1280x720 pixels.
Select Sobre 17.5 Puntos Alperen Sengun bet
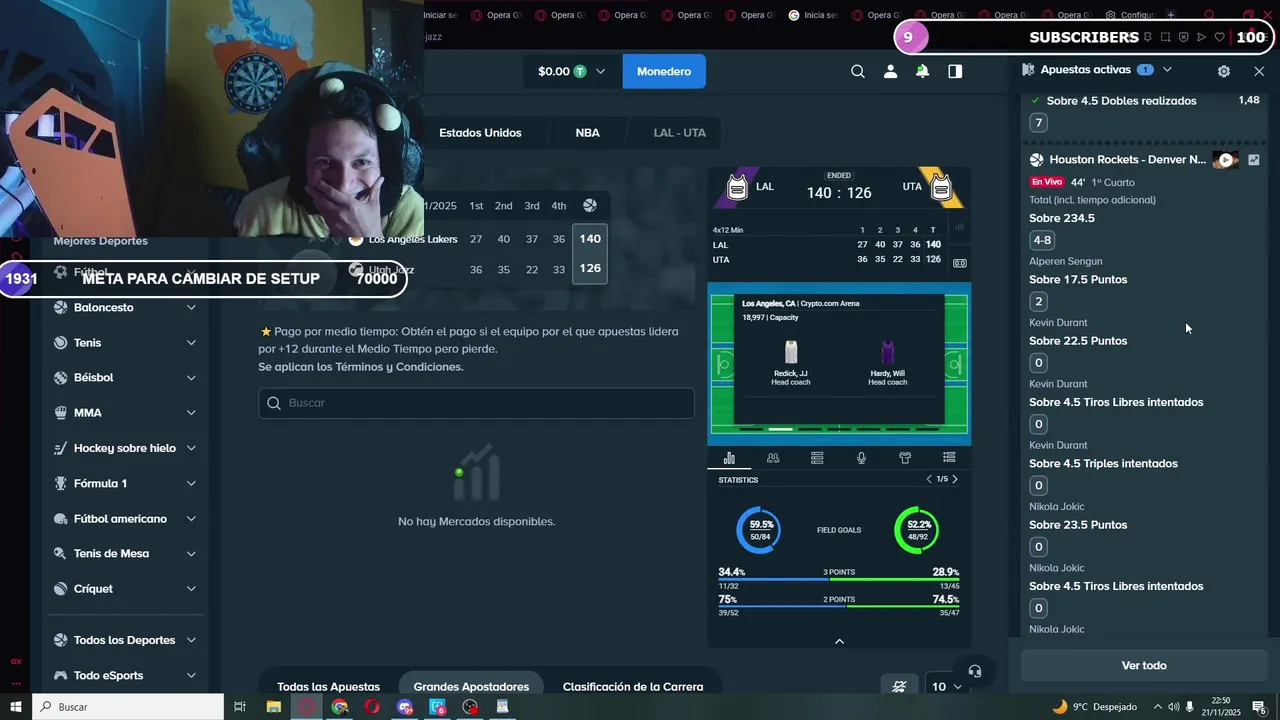[x=1078, y=280]
